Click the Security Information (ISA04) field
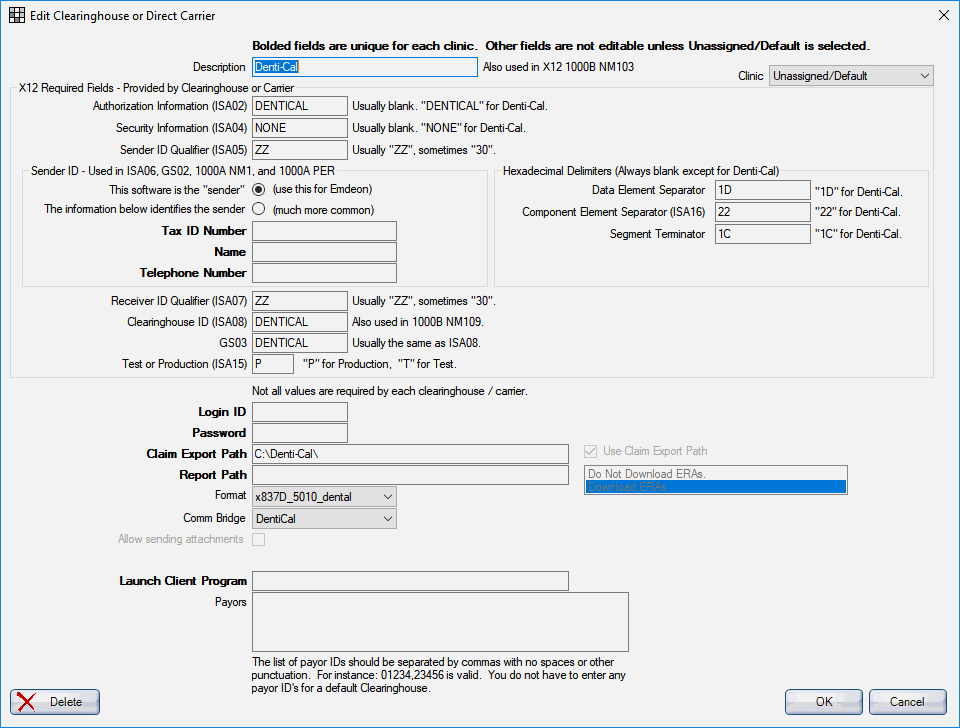This screenshot has width=960, height=728. click(300, 128)
